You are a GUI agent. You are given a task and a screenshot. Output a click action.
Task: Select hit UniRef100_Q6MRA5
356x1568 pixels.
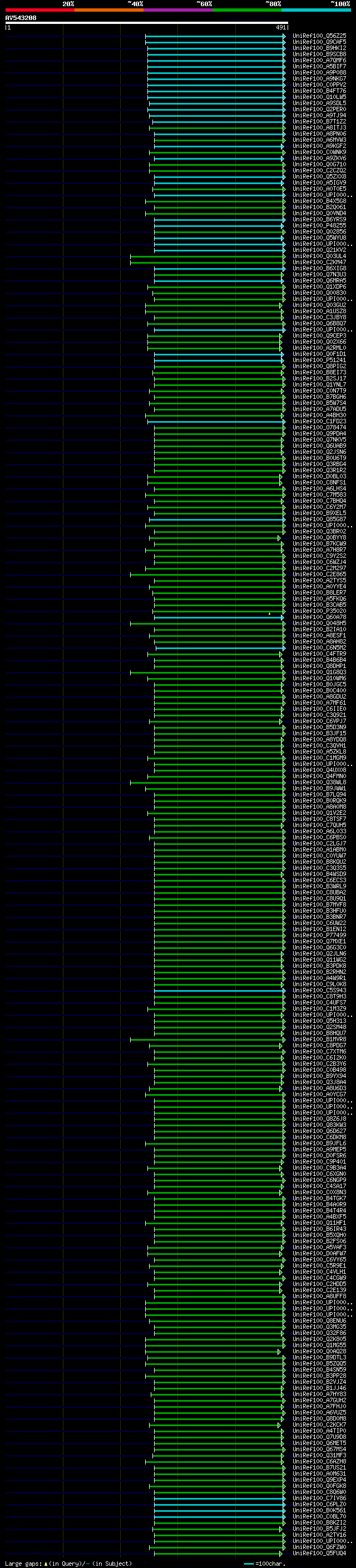[x=319, y=280]
